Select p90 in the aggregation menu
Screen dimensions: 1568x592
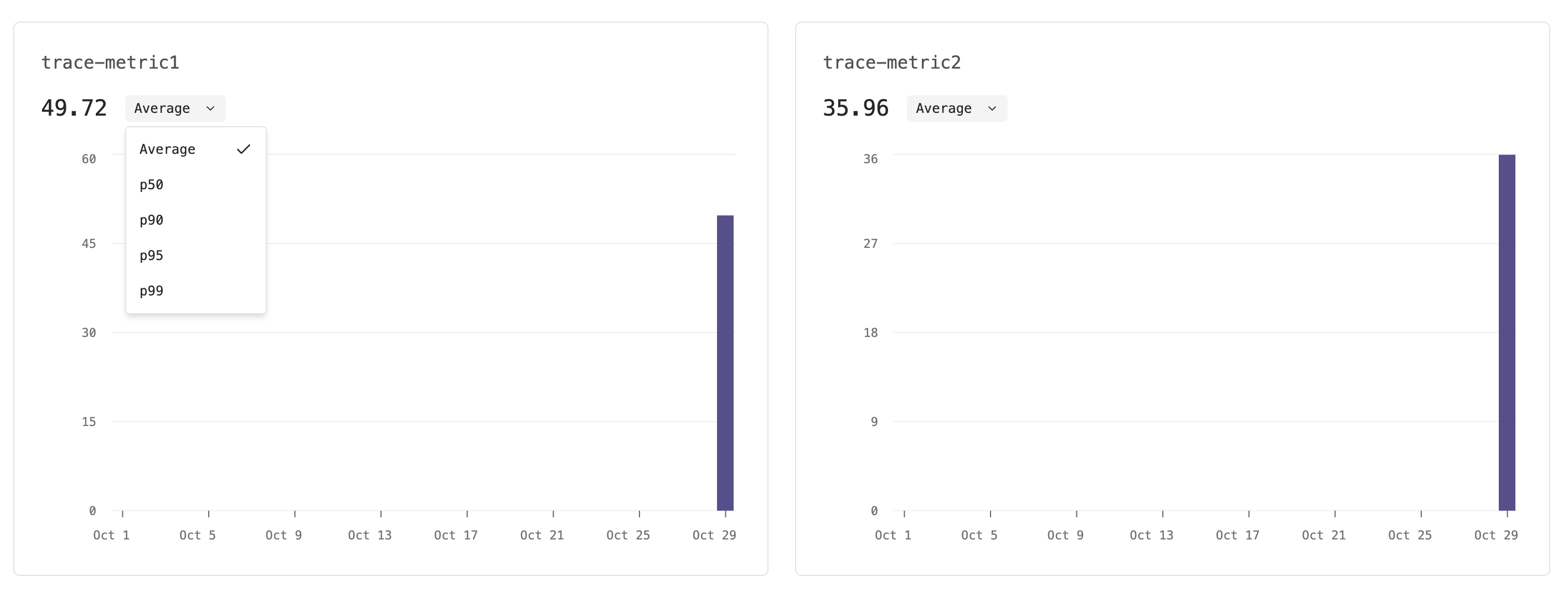point(152,220)
